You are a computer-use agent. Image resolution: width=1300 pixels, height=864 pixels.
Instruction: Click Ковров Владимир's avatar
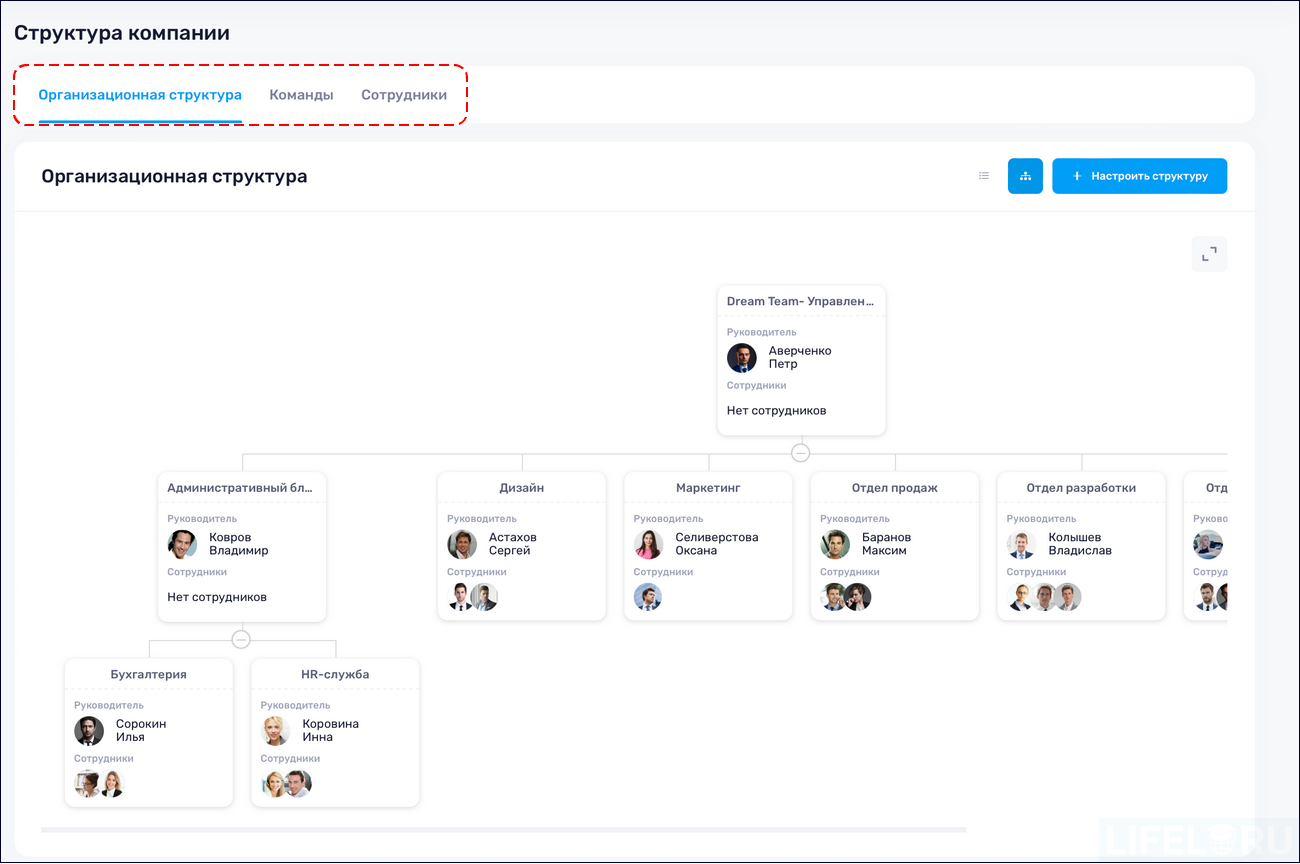pyautogui.click(x=182, y=544)
